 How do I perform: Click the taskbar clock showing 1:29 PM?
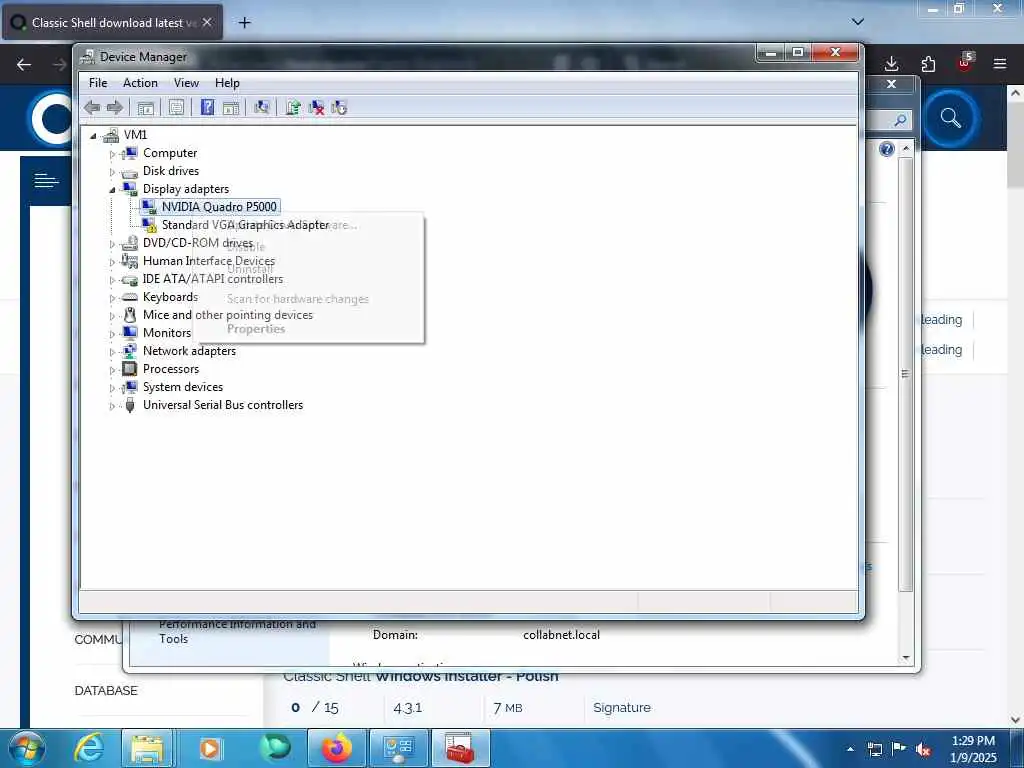[973, 748]
